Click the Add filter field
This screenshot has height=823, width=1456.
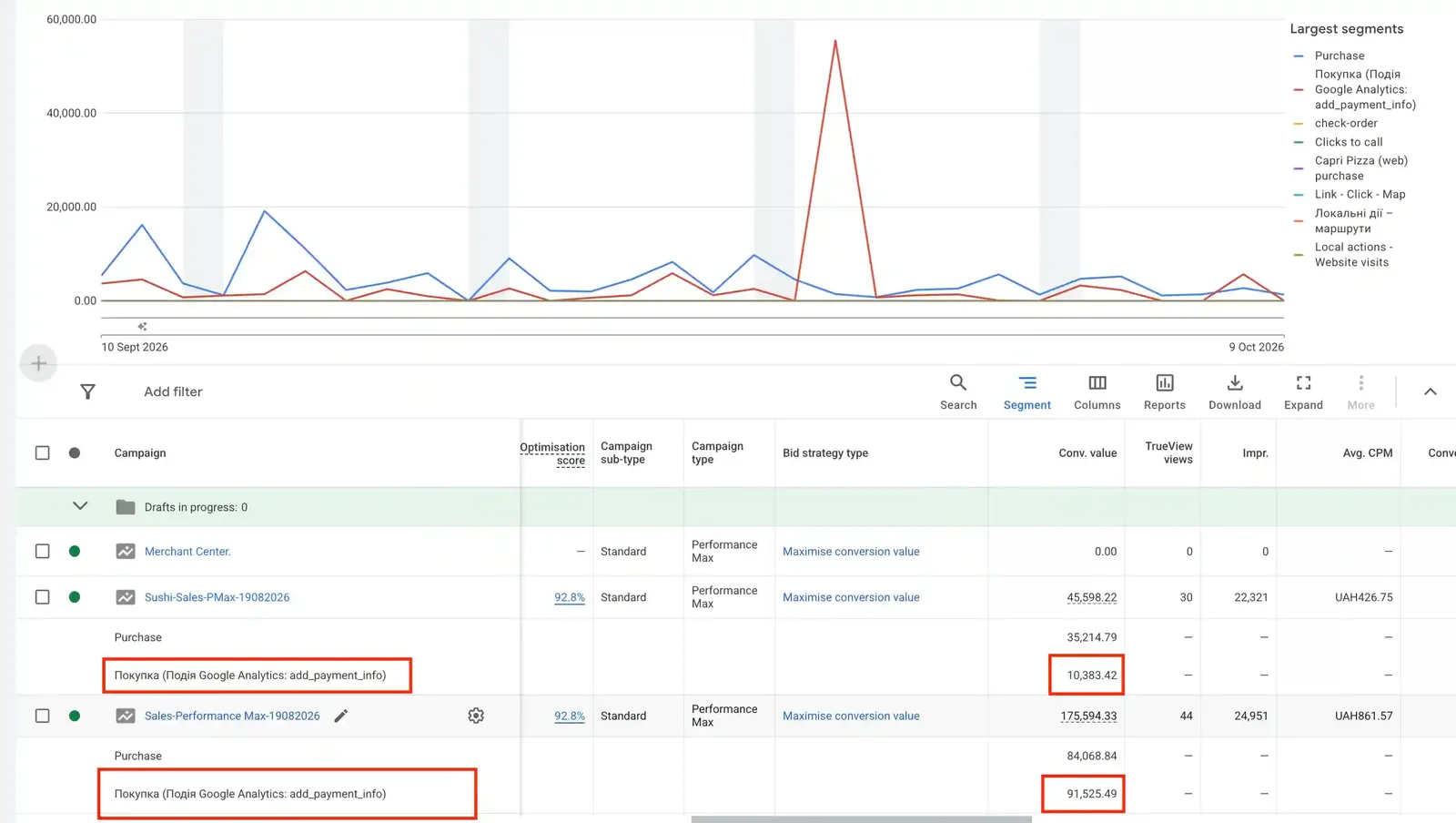[173, 391]
